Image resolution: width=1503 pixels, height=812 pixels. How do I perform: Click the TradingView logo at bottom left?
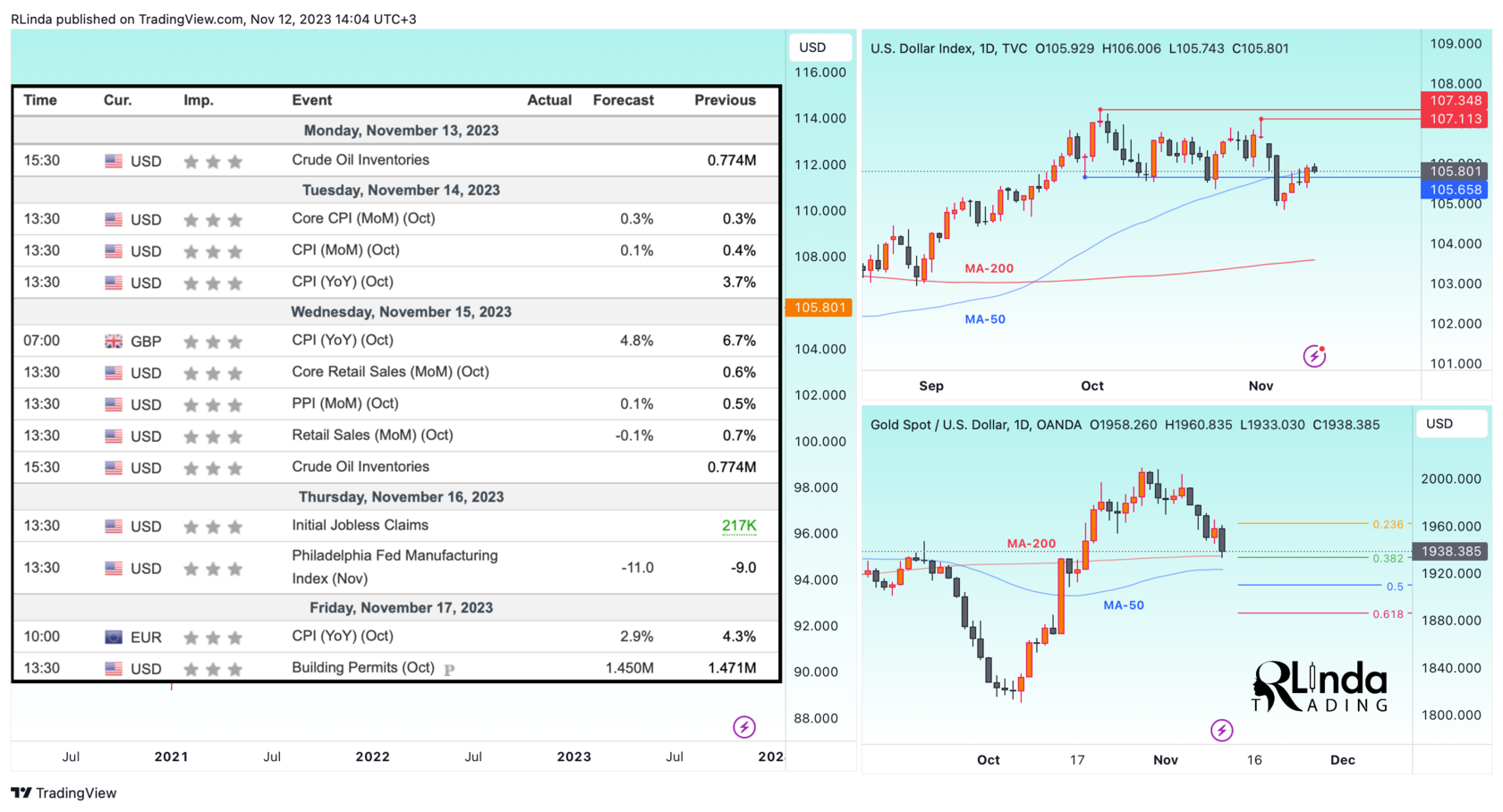click(x=64, y=793)
